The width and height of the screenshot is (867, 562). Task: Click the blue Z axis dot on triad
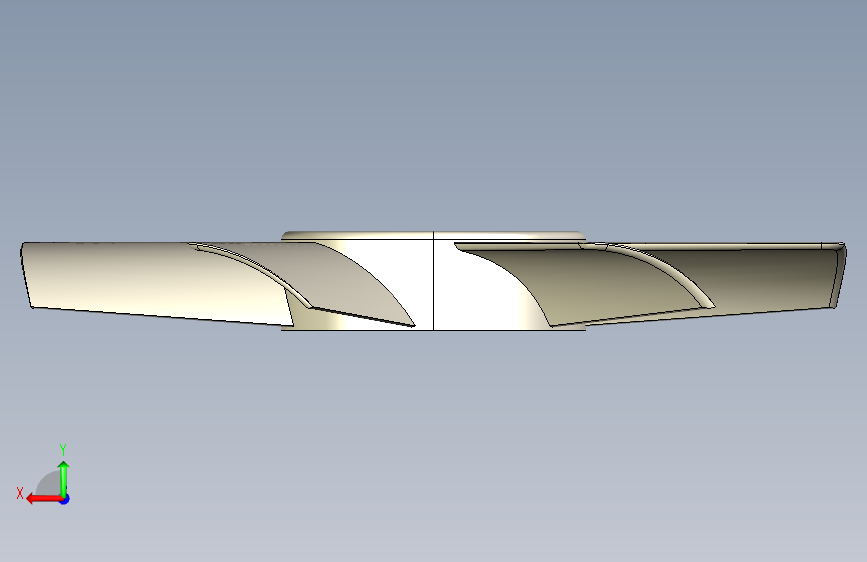coord(65,499)
